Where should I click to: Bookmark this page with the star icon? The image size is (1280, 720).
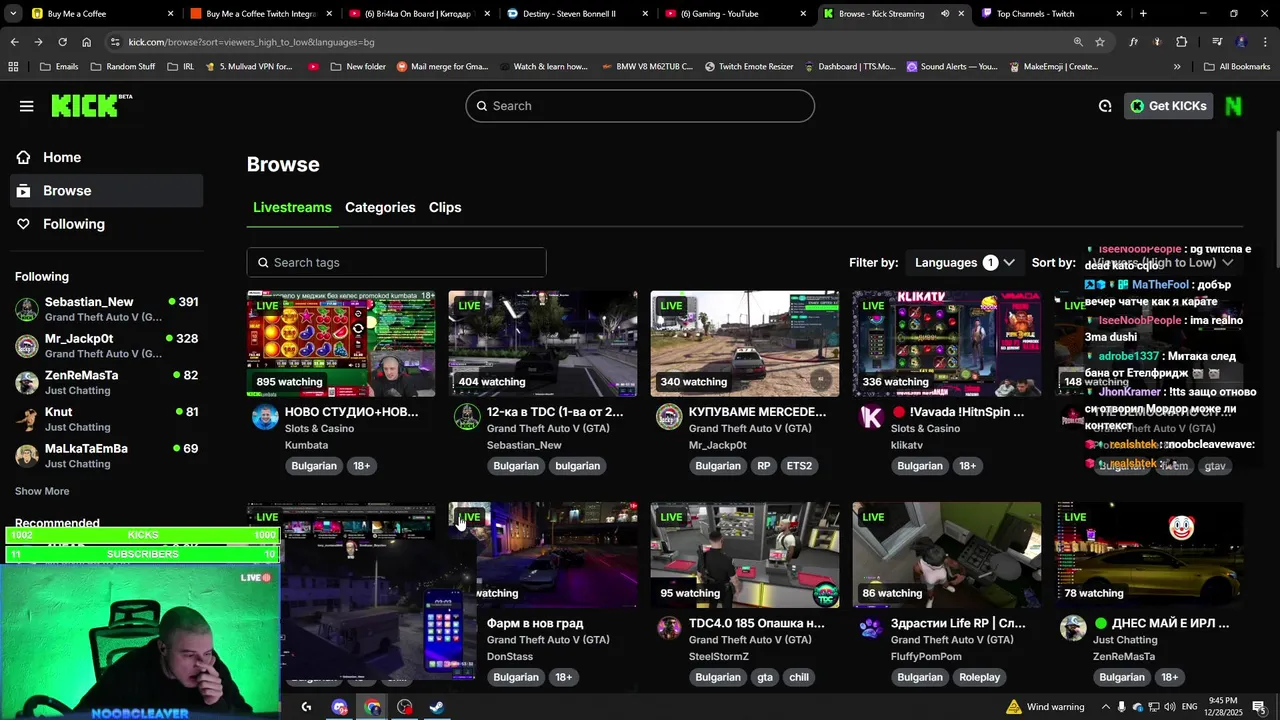point(1100,42)
